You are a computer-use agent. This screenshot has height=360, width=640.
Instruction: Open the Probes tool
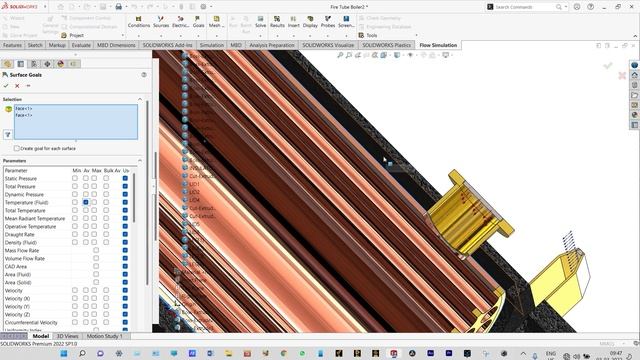point(327,22)
